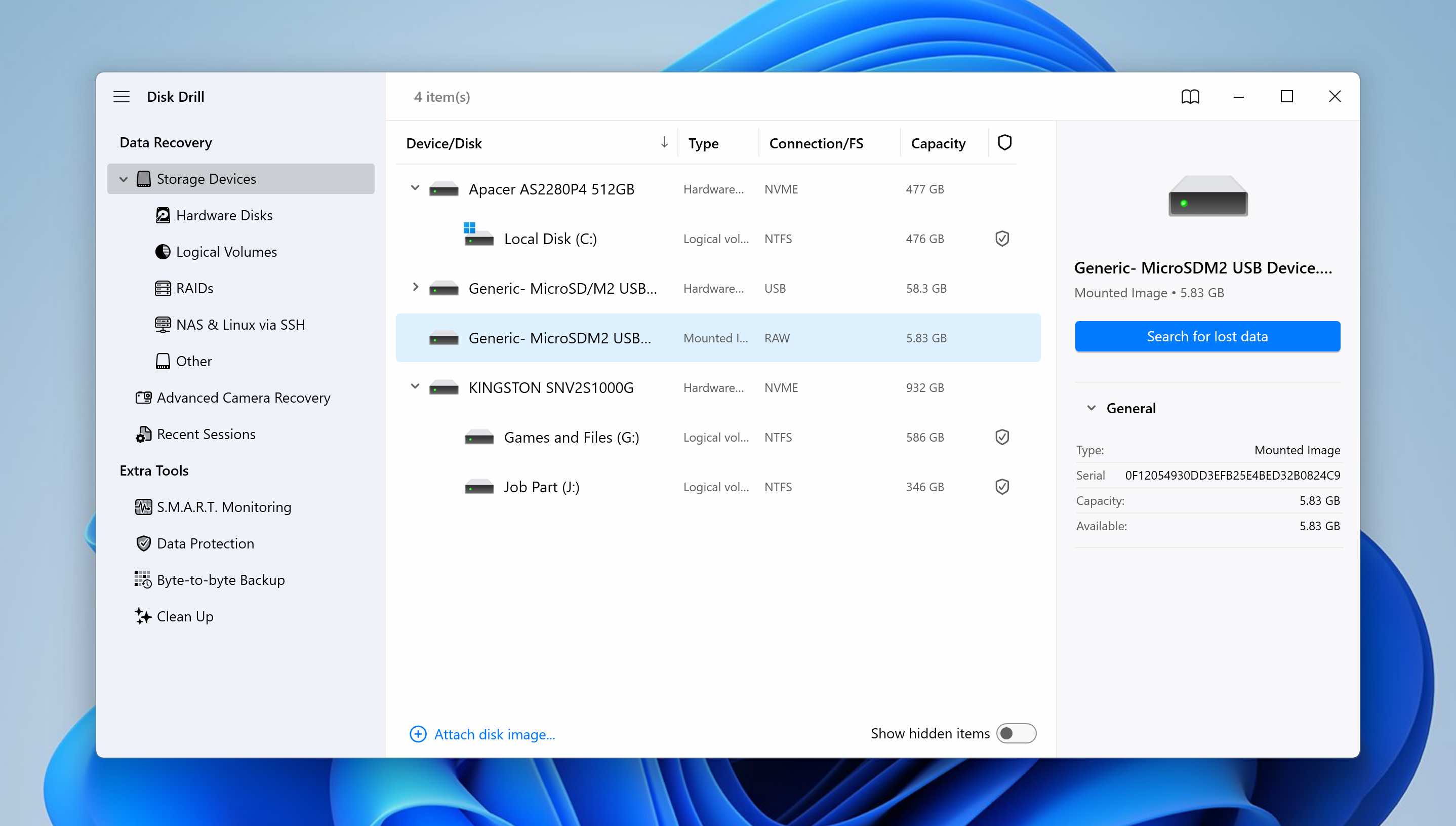Select Logical Volumes in sidebar
The width and height of the screenshot is (1456, 826).
[x=226, y=251]
